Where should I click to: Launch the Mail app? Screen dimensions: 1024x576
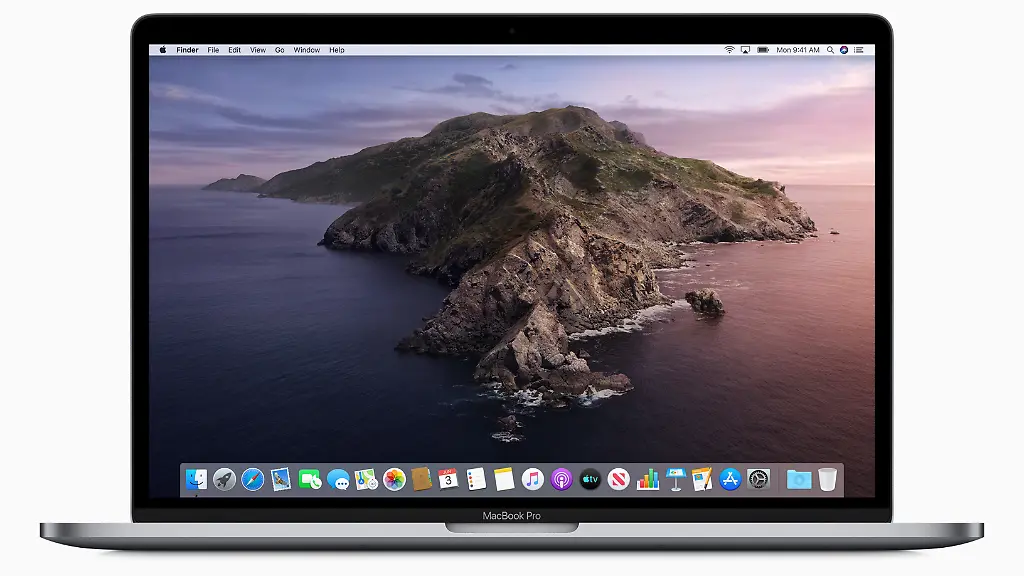coord(280,478)
